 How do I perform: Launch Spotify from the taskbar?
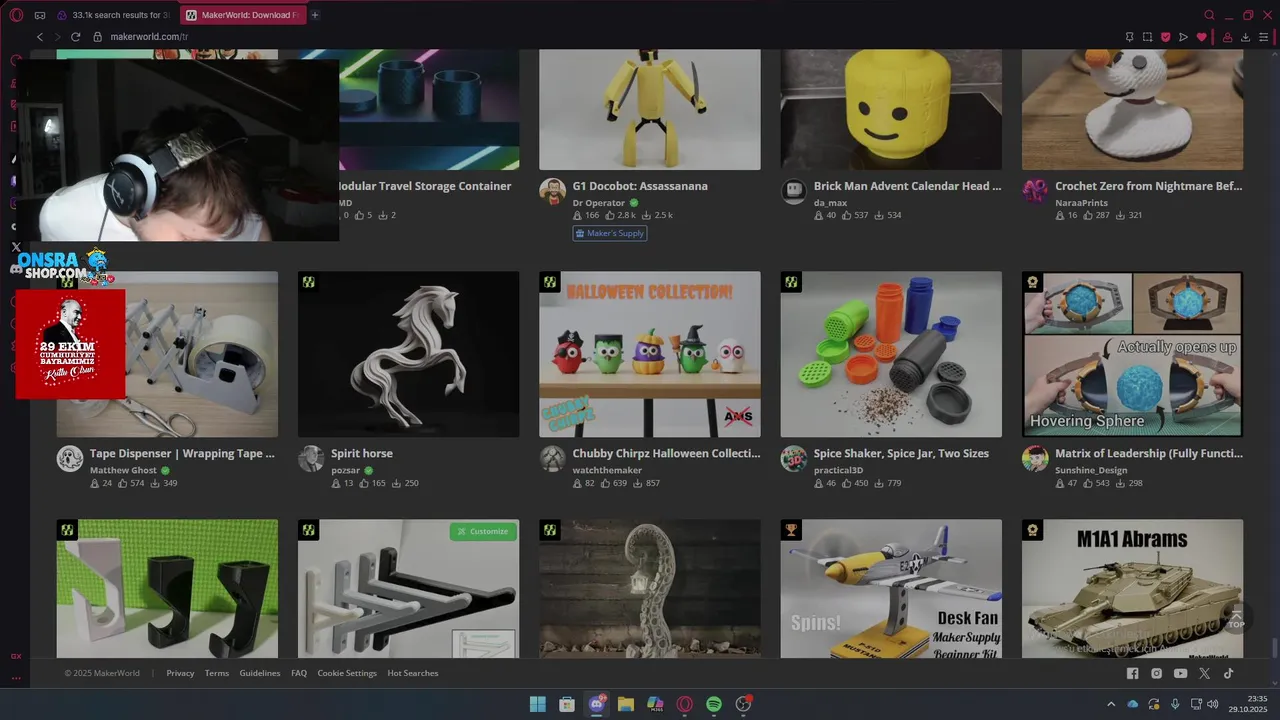point(714,704)
